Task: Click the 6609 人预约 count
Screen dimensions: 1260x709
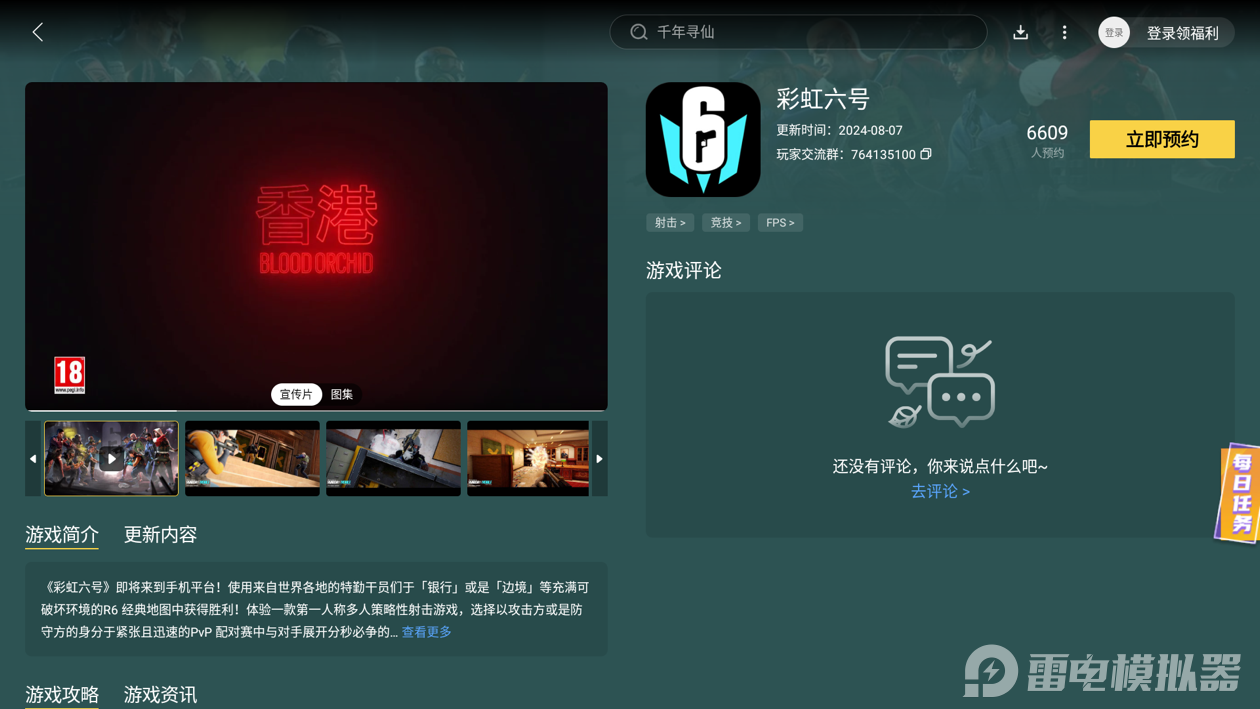Action: click(x=1047, y=140)
